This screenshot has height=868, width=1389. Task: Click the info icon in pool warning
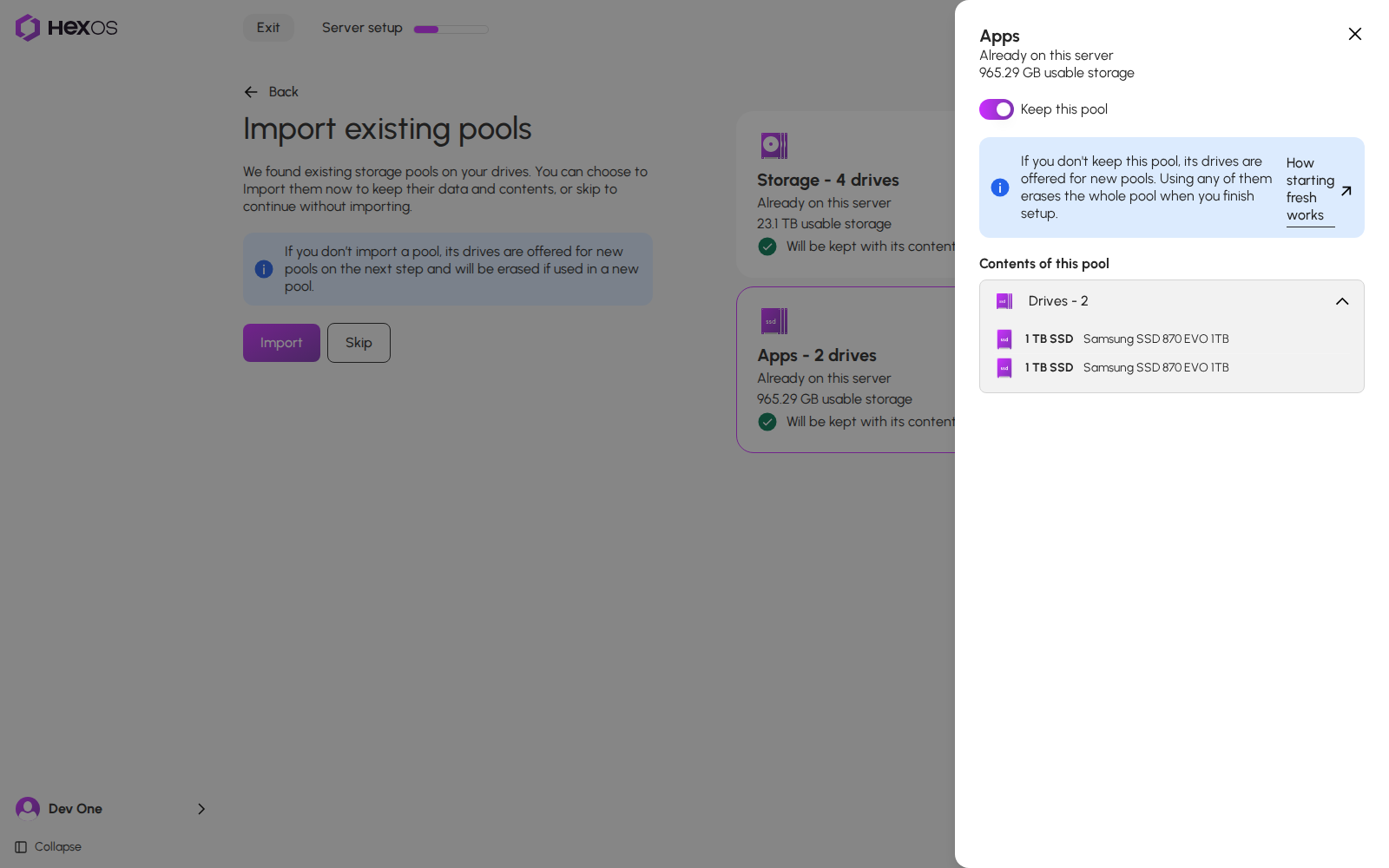click(x=1000, y=187)
